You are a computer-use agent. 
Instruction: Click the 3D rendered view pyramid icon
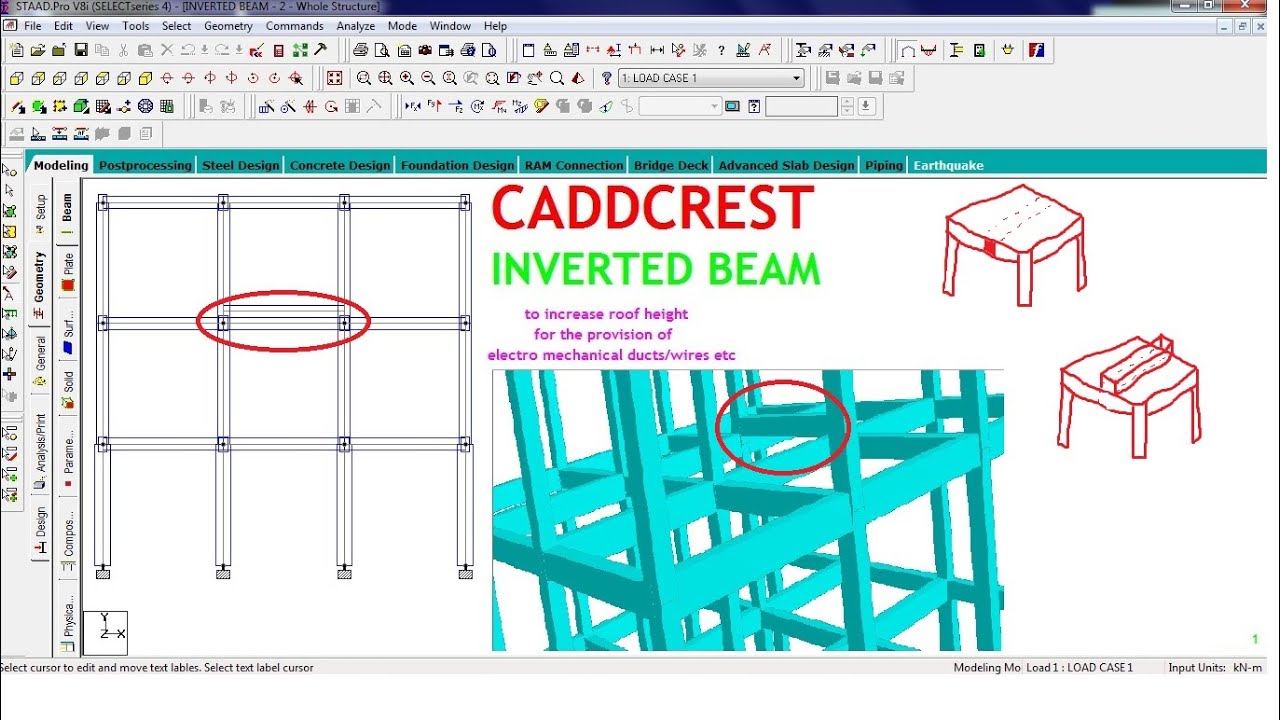578,78
